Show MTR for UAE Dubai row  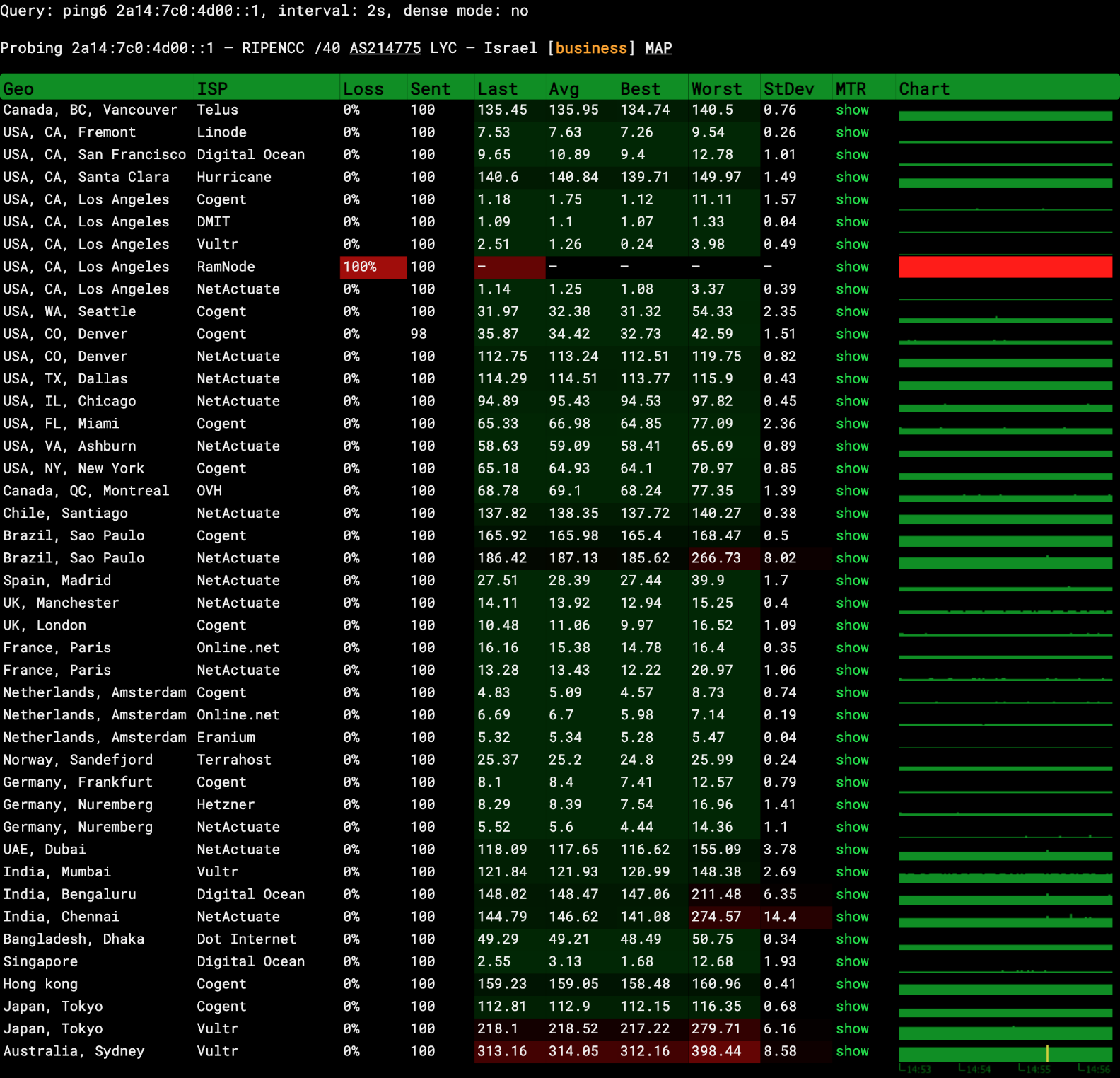pos(852,850)
